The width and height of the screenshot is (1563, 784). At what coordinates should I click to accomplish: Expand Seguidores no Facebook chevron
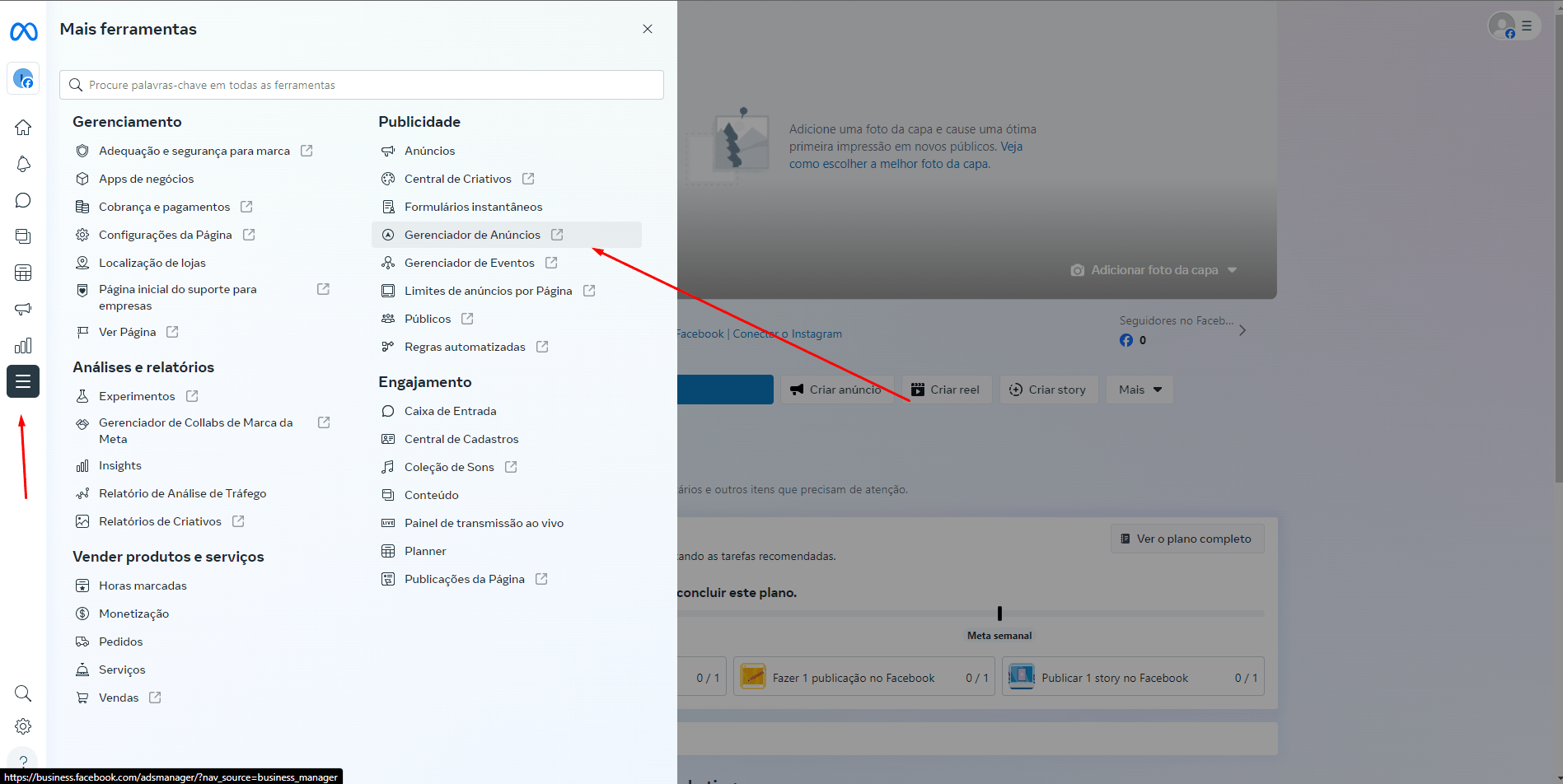[x=1242, y=330]
